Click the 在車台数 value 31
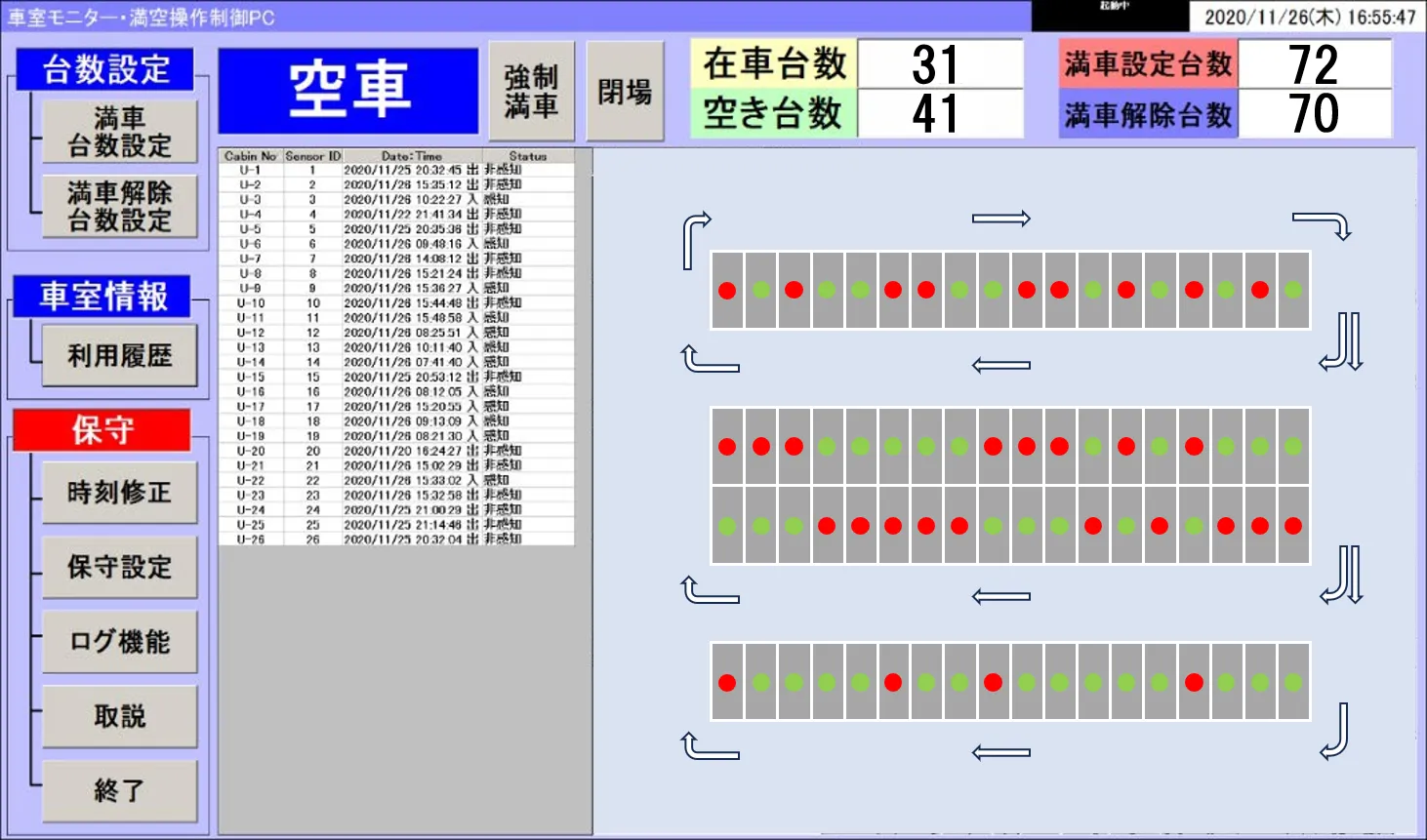Viewport: 1427px width, 840px height. 940,64
